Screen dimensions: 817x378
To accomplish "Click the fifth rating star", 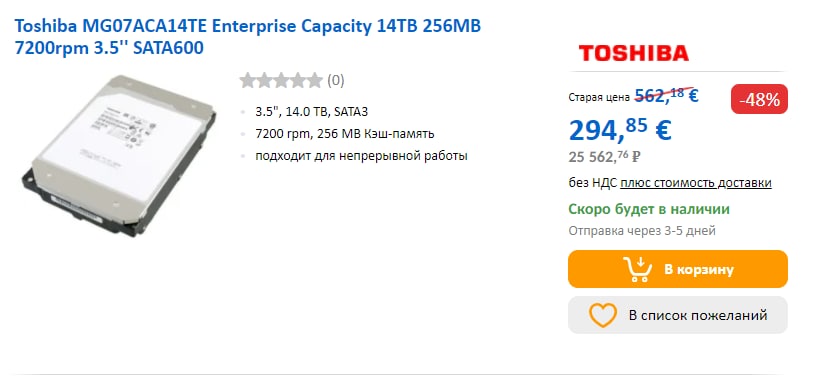I will click(315, 80).
